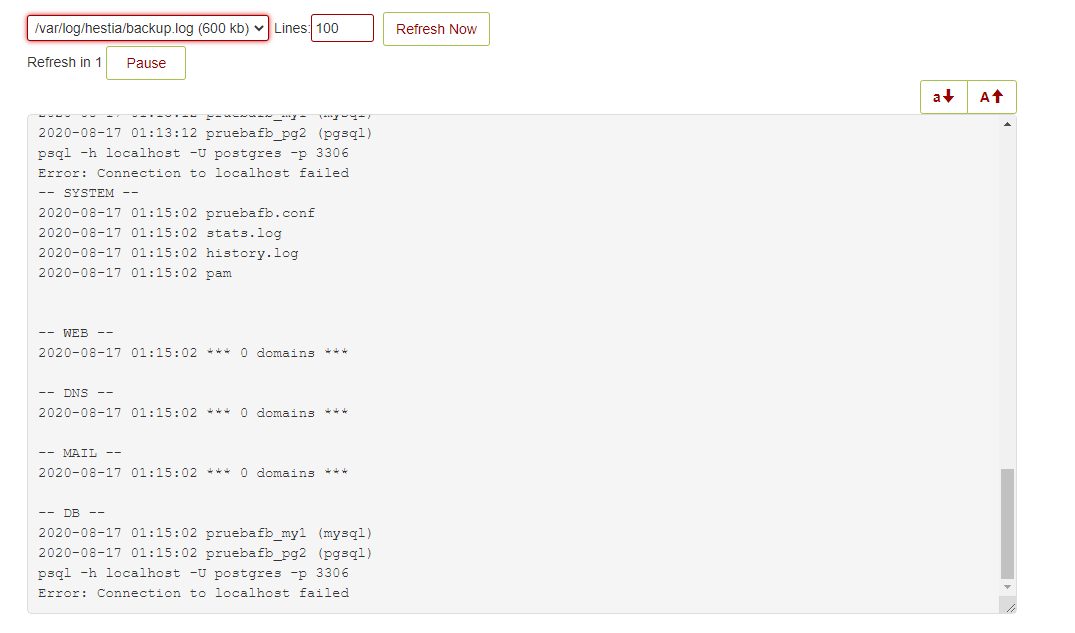Increase log text size with the A↑ icon
This screenshot has width=1075, height=633.
click(x=991, y=97)
